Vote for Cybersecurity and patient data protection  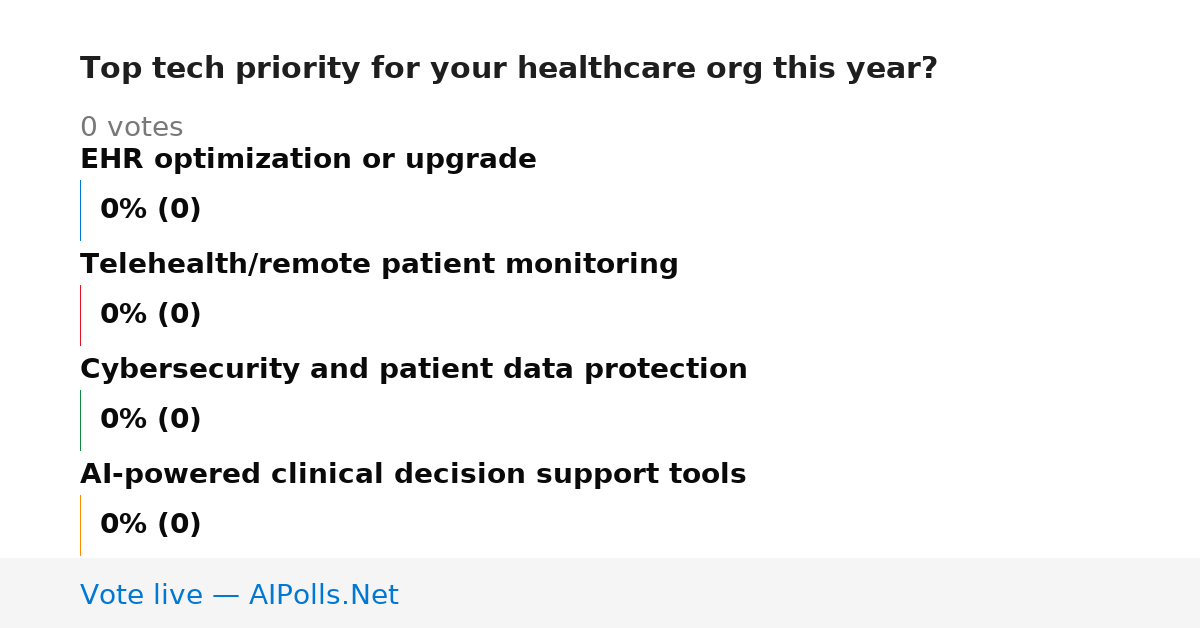(x=414, y=370)
